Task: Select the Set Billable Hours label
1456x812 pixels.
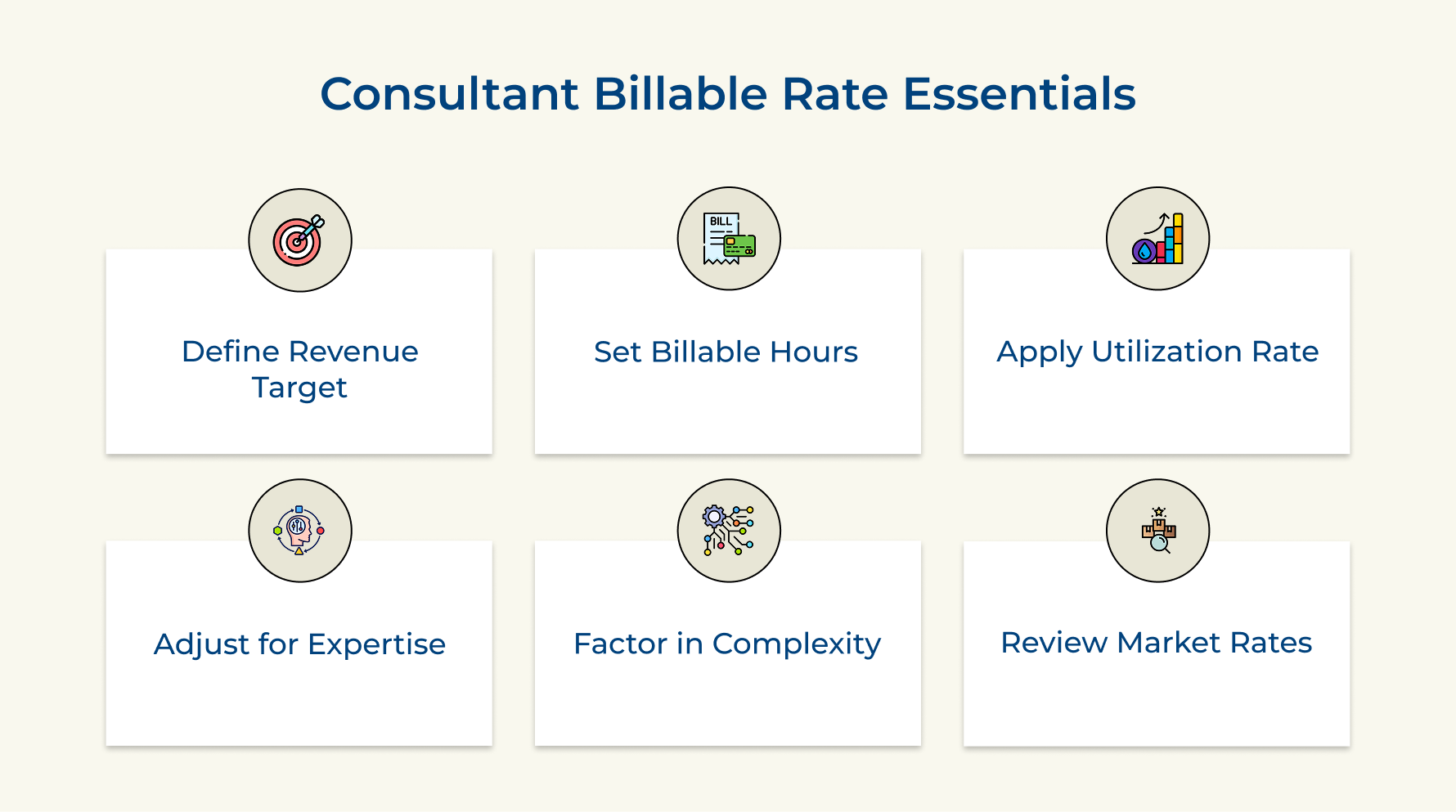Action: (x=726, y=352)
